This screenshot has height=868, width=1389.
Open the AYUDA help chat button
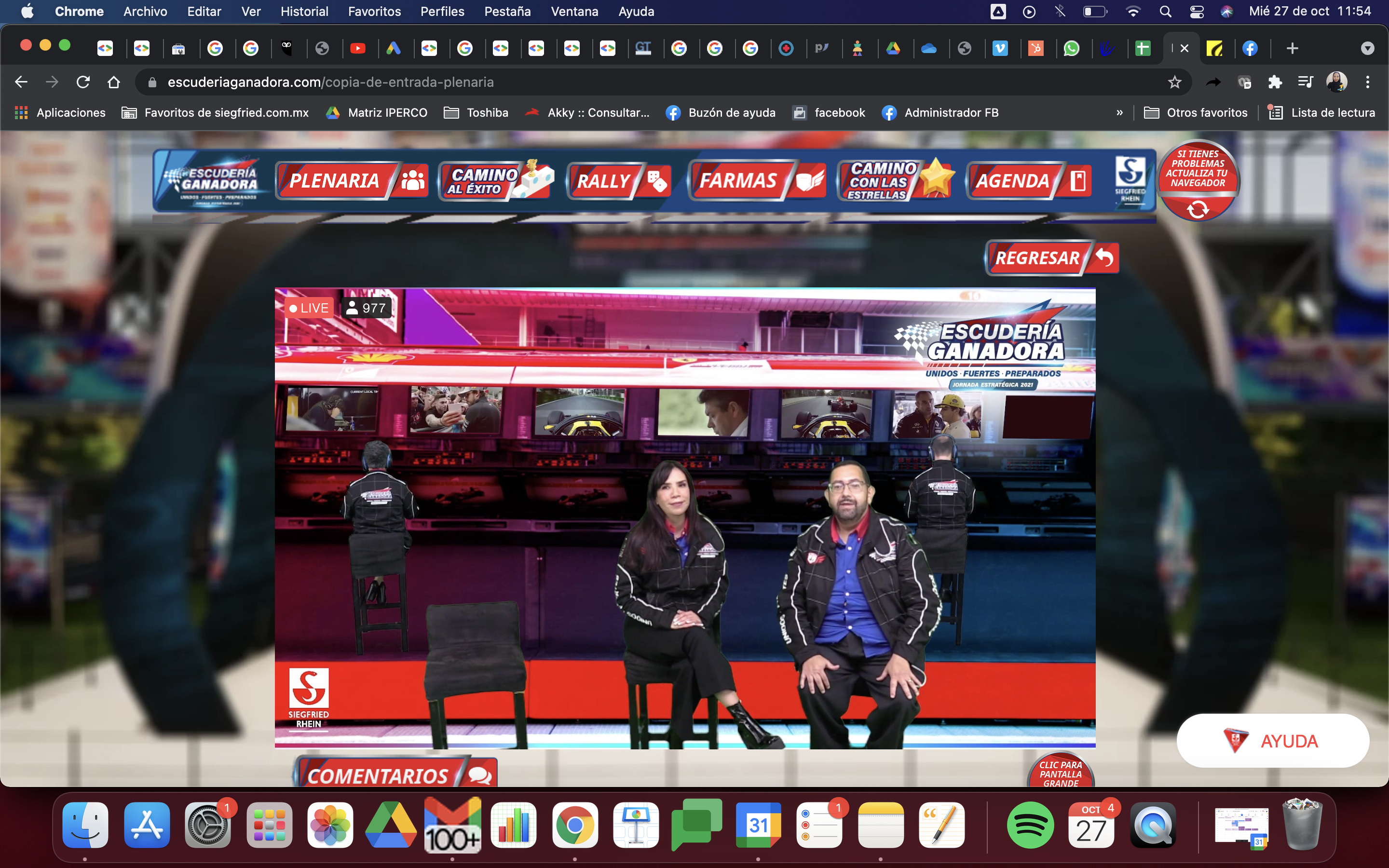pyautogui.click(x=1272, y=741)
